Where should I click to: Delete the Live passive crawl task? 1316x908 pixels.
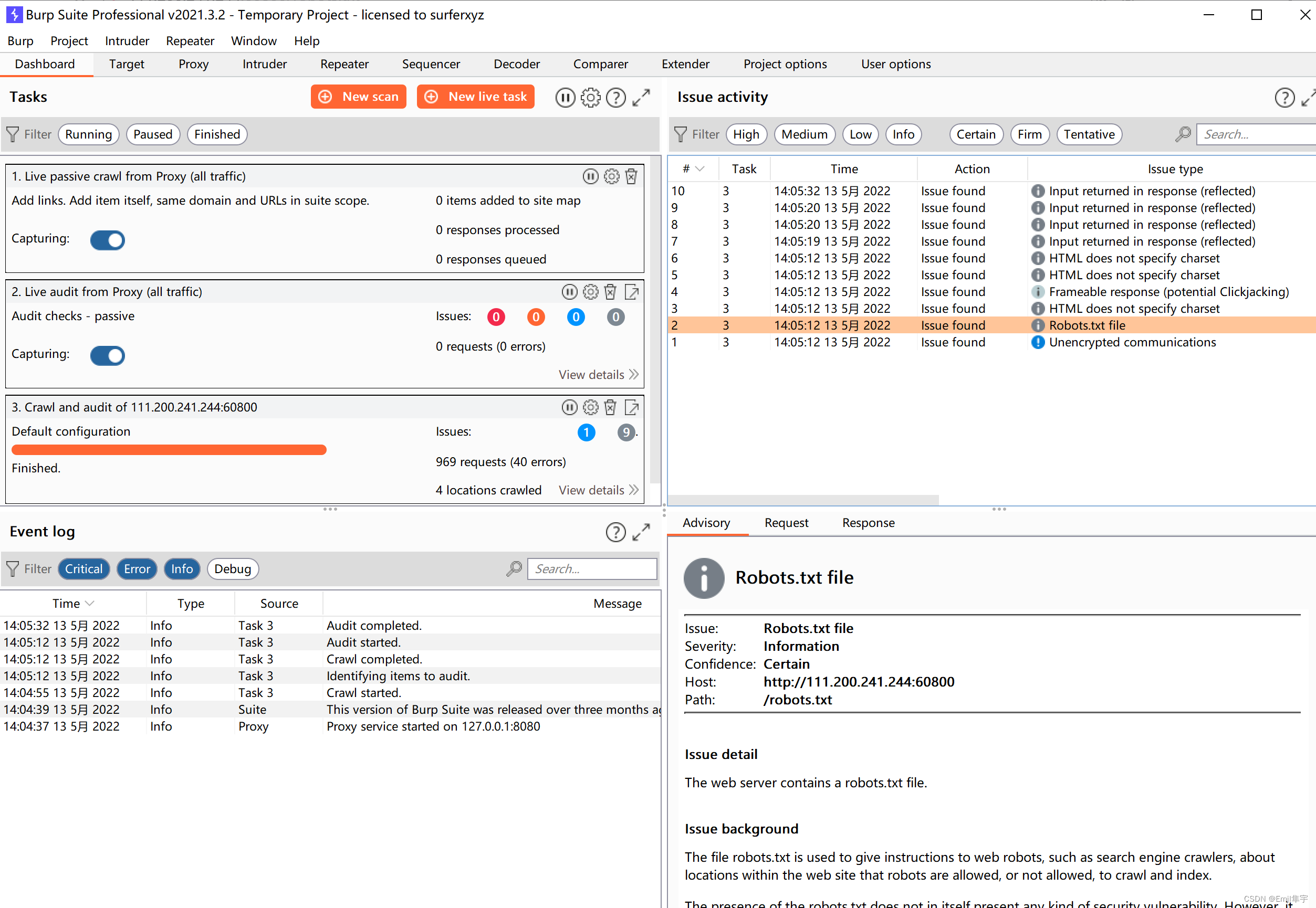point(632,176)
